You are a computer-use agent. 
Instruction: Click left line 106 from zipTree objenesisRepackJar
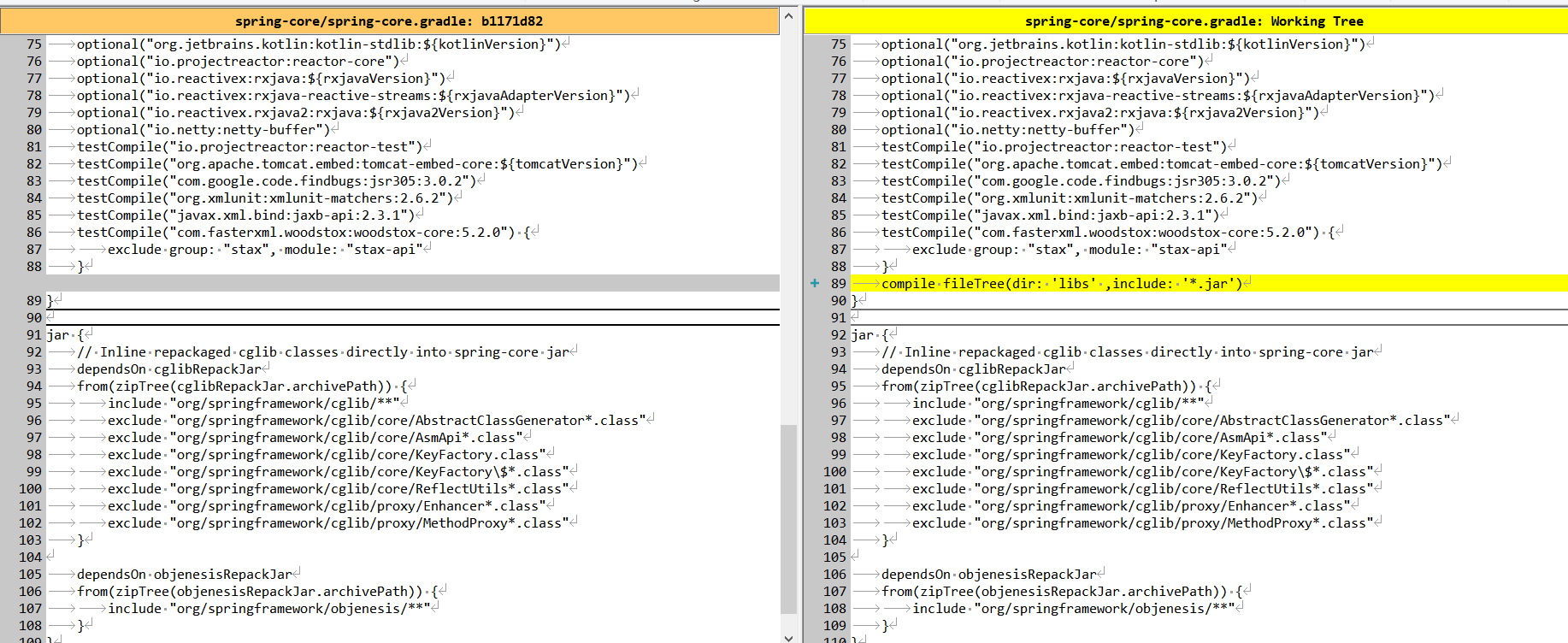257,592
